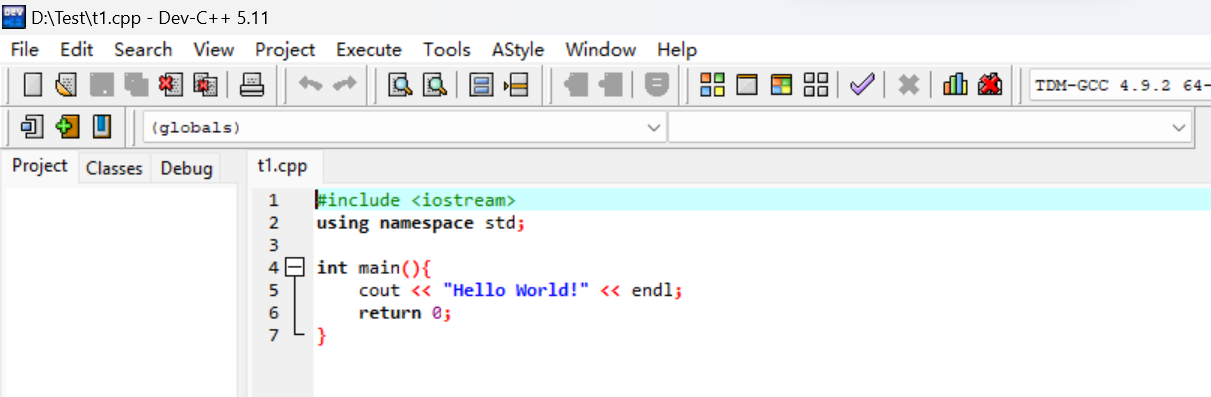The width and height of the screenshot is (1211, 397).
Task: Click the Delete Profiling Information icon
Action: [x=990, y=85]
